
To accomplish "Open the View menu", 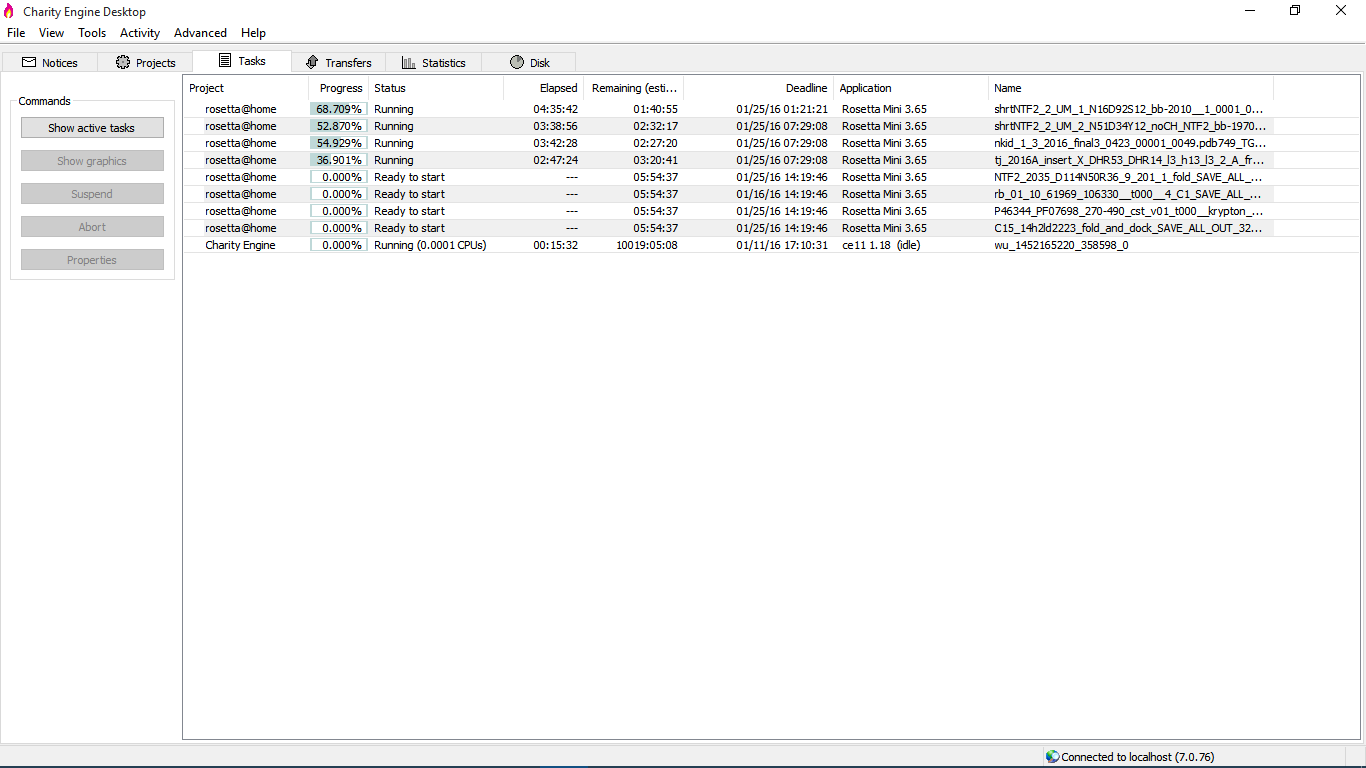I will tap(51, 33).
